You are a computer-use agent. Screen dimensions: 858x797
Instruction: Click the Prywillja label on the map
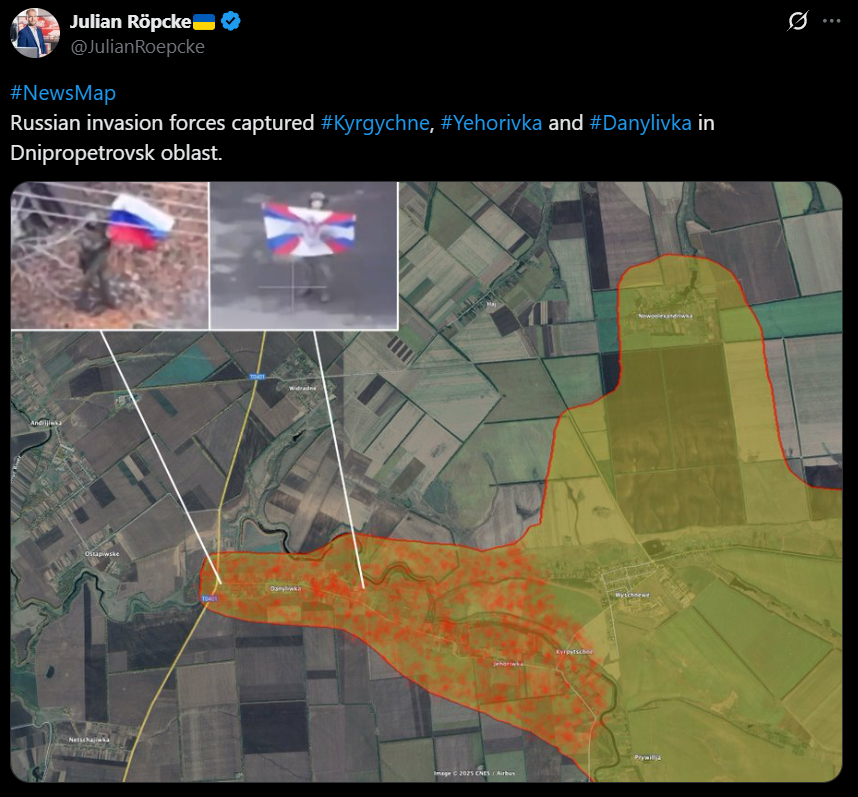647,758
